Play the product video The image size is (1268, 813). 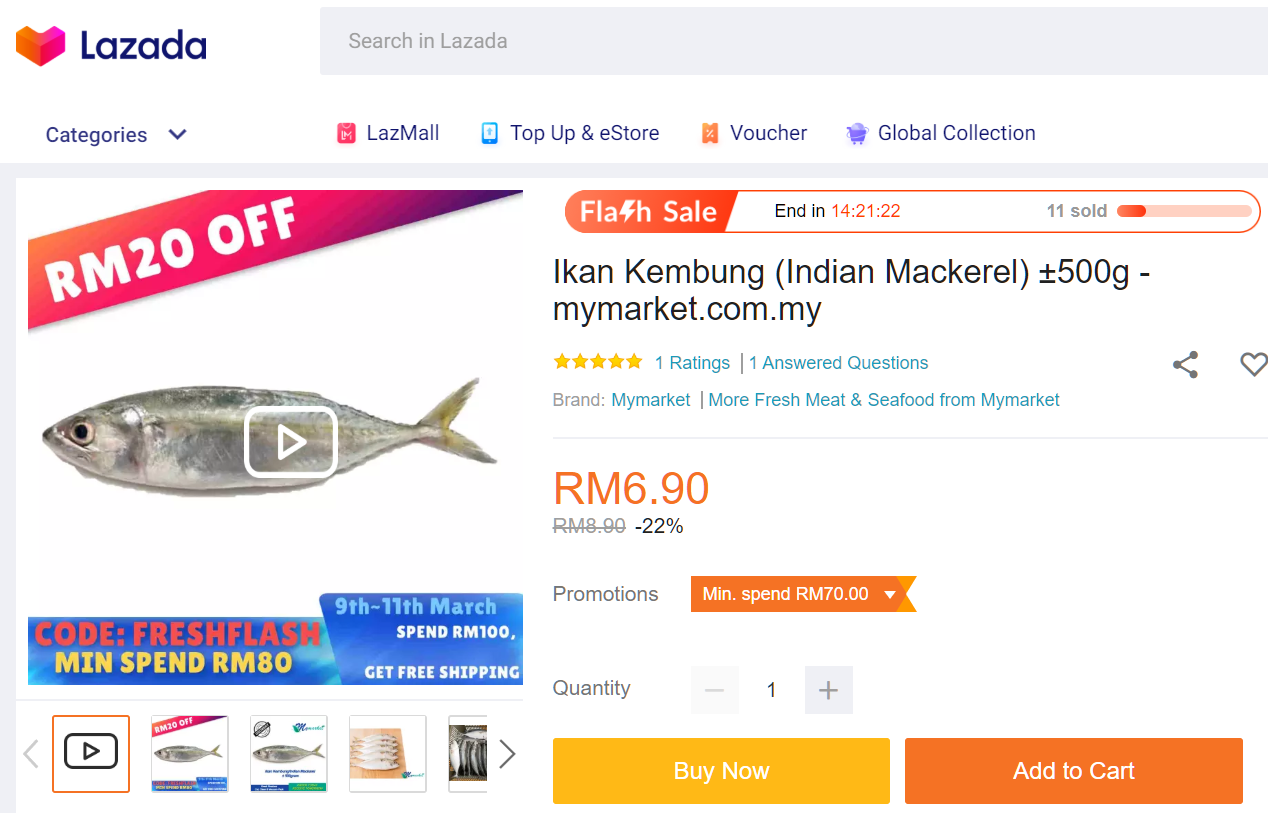290,440
